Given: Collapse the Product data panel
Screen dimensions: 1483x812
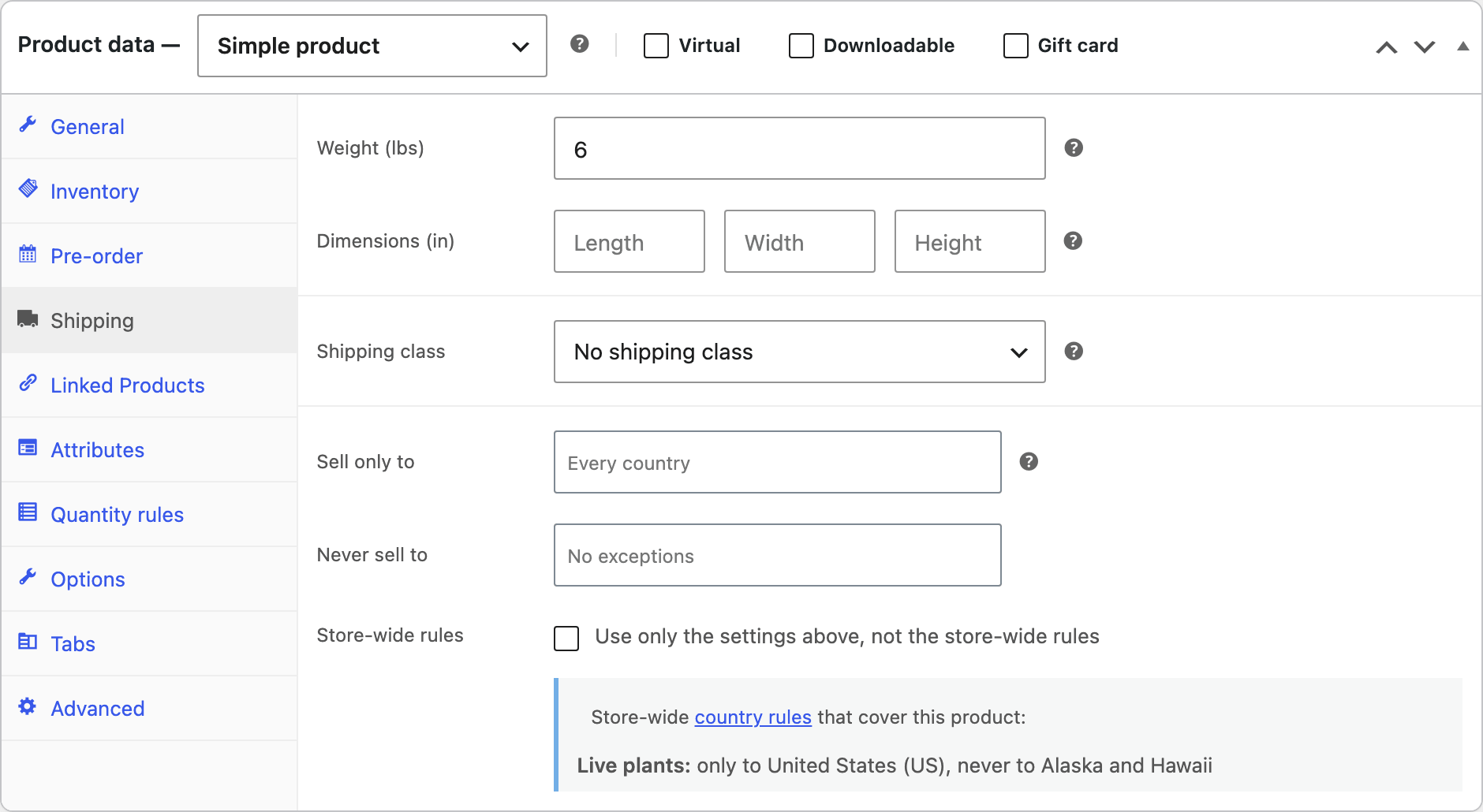Looking at the screenshot, I should coord(1463,47).
